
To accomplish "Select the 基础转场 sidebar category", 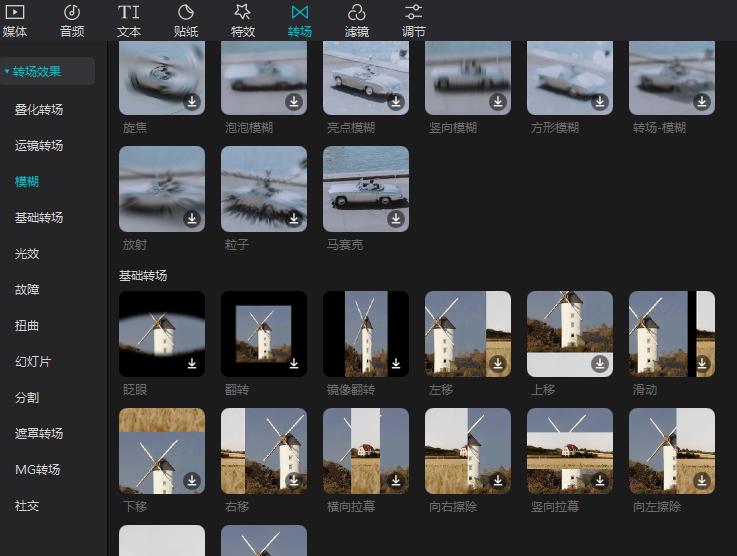I will coord(39,218).
